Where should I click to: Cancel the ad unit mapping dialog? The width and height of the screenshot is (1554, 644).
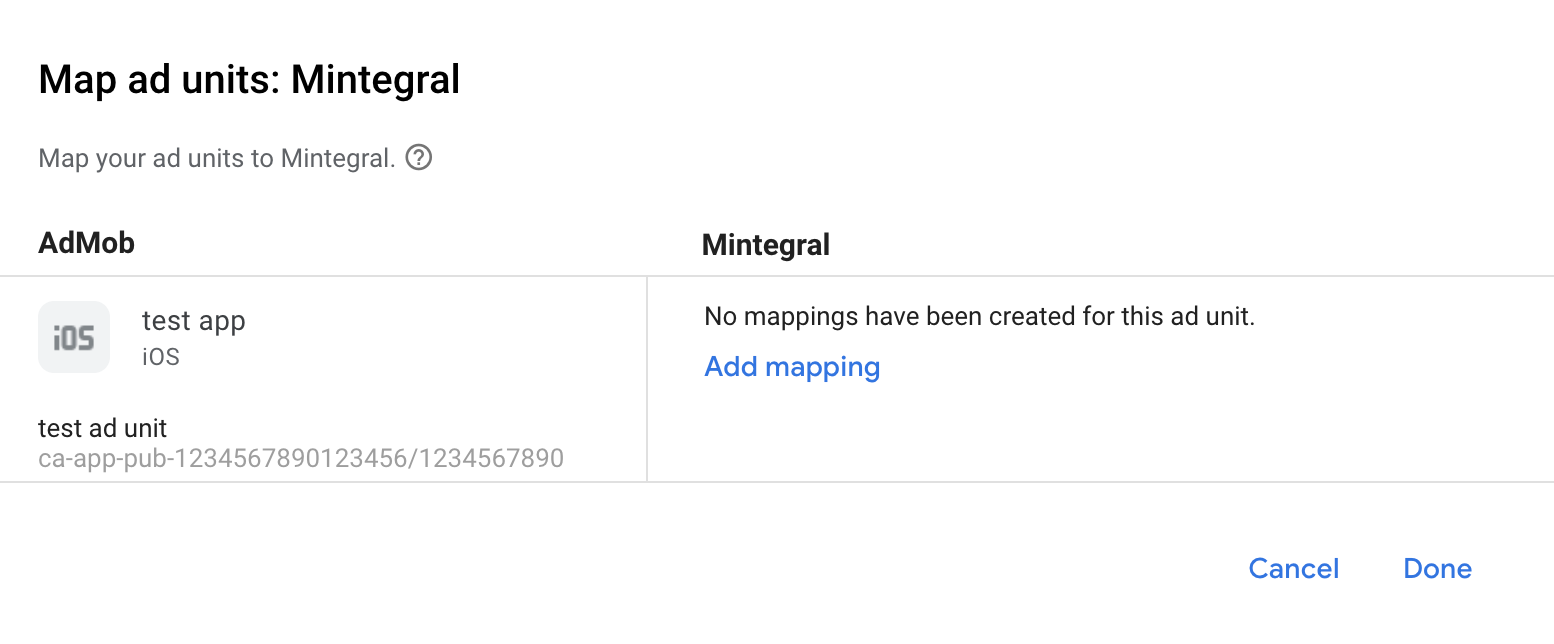pyautogui.click(x=1293, y=568)
